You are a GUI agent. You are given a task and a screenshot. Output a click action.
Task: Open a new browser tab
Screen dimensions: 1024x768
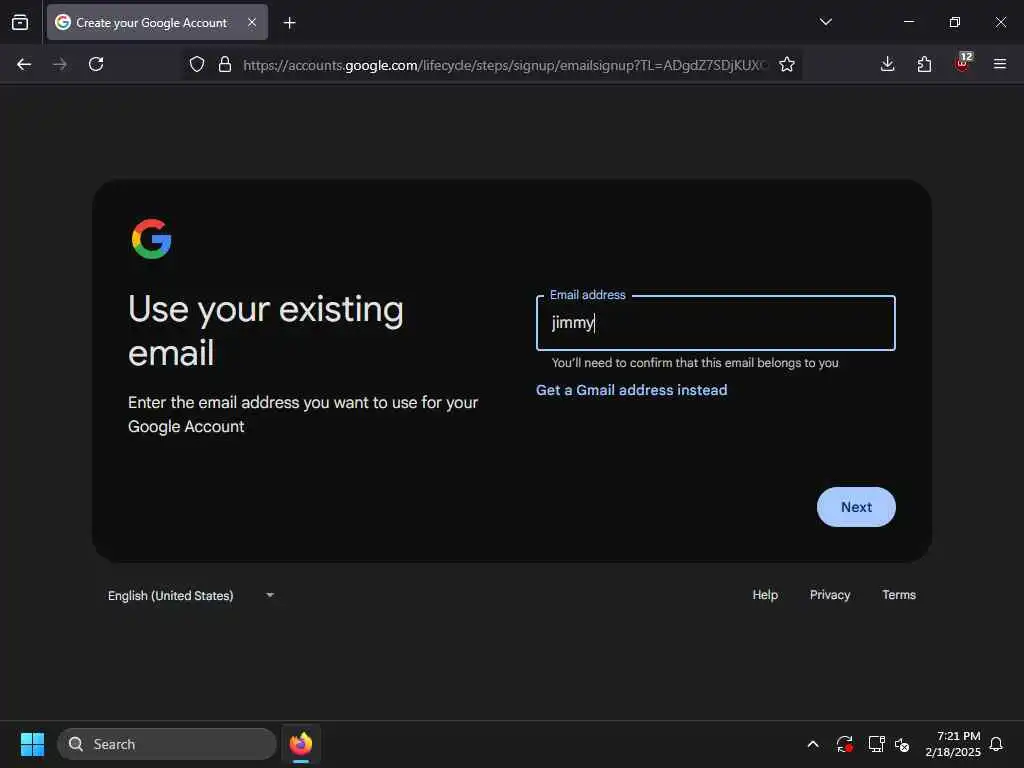[289, 23]
